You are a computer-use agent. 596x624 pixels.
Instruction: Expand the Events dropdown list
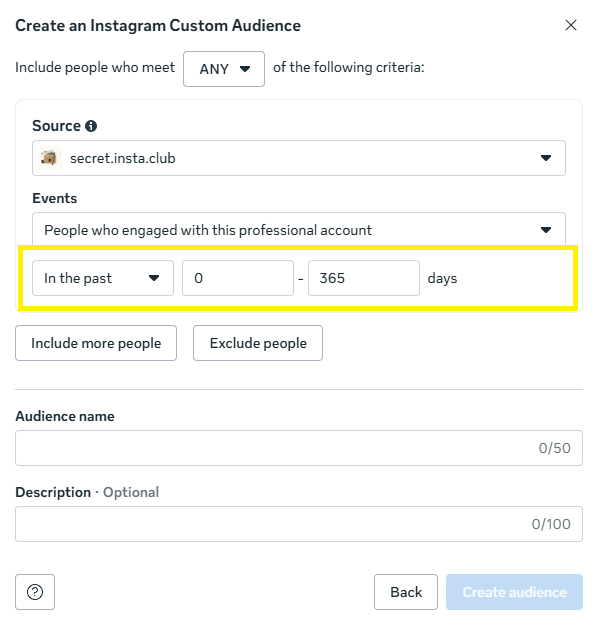298,230
